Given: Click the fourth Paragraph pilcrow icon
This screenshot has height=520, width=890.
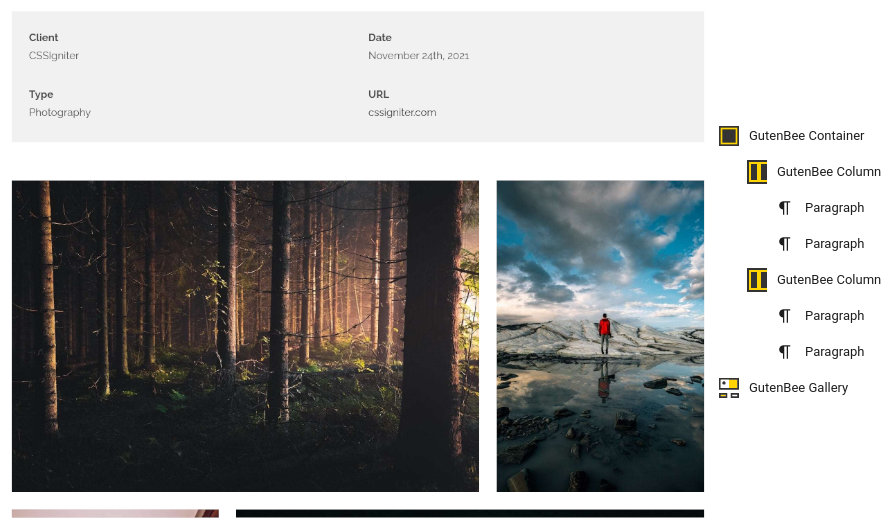Looking at the screenshot, I should point(784,352).
